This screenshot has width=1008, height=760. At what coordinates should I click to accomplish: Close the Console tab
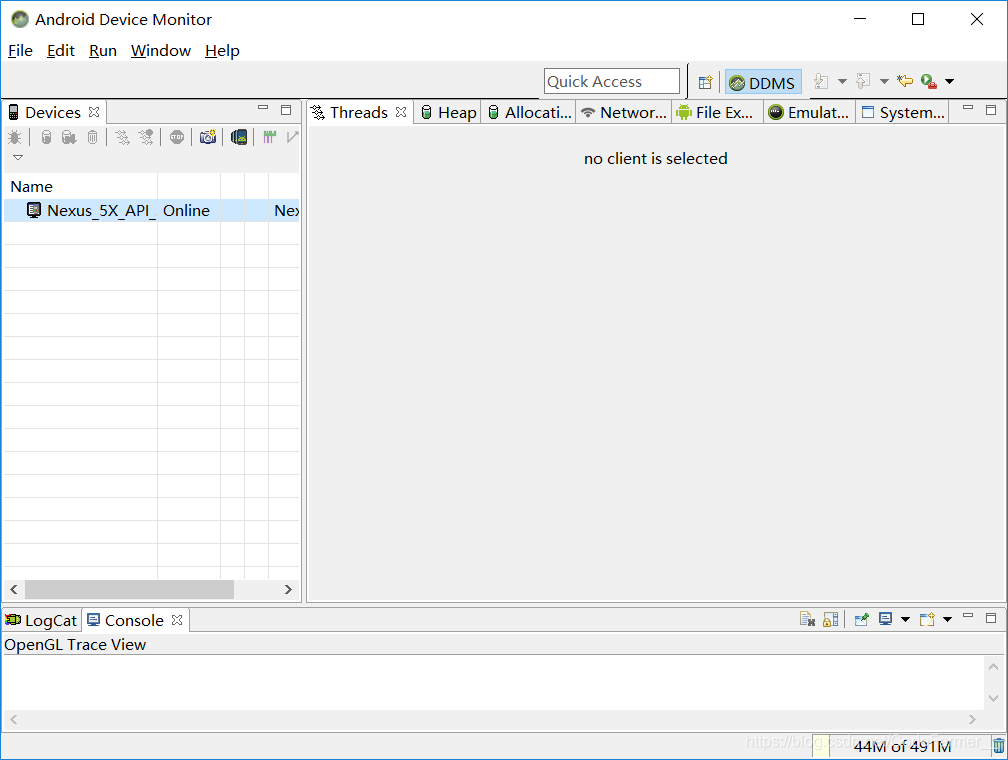177,620
